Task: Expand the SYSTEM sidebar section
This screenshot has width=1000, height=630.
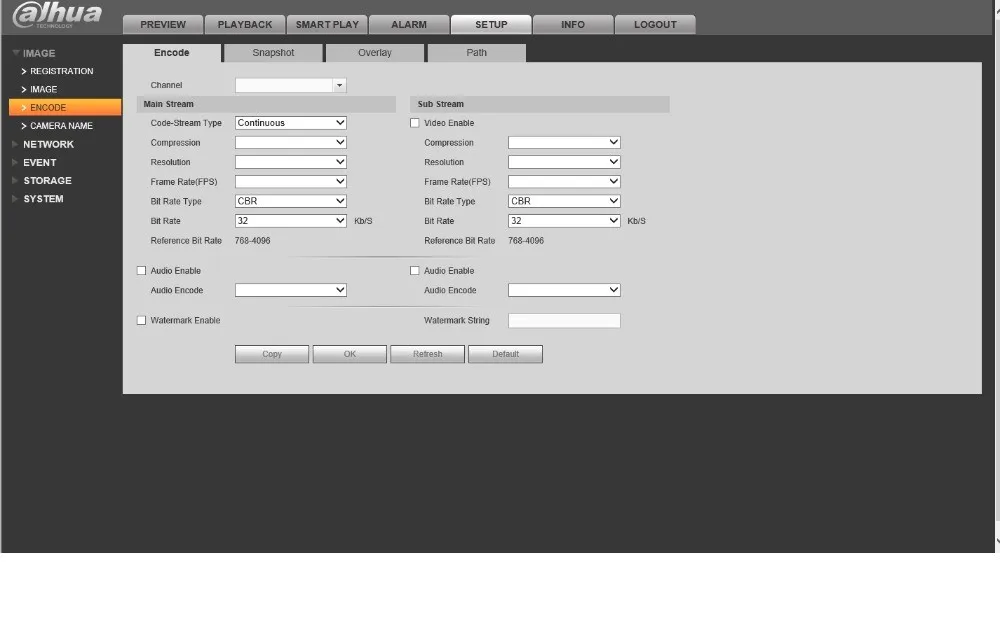Action: (38, 199)
